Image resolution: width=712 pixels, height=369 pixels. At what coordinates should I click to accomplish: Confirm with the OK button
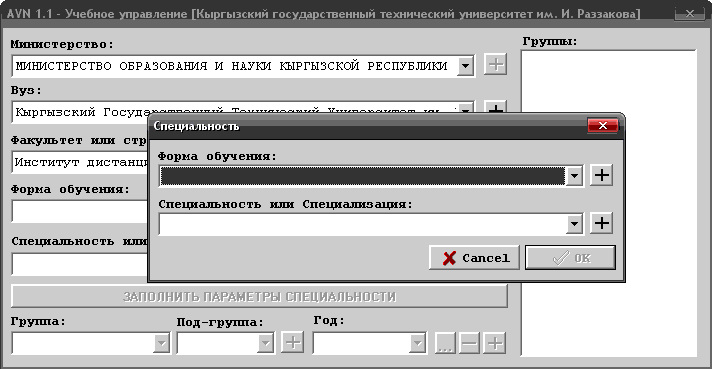[570, 258]
